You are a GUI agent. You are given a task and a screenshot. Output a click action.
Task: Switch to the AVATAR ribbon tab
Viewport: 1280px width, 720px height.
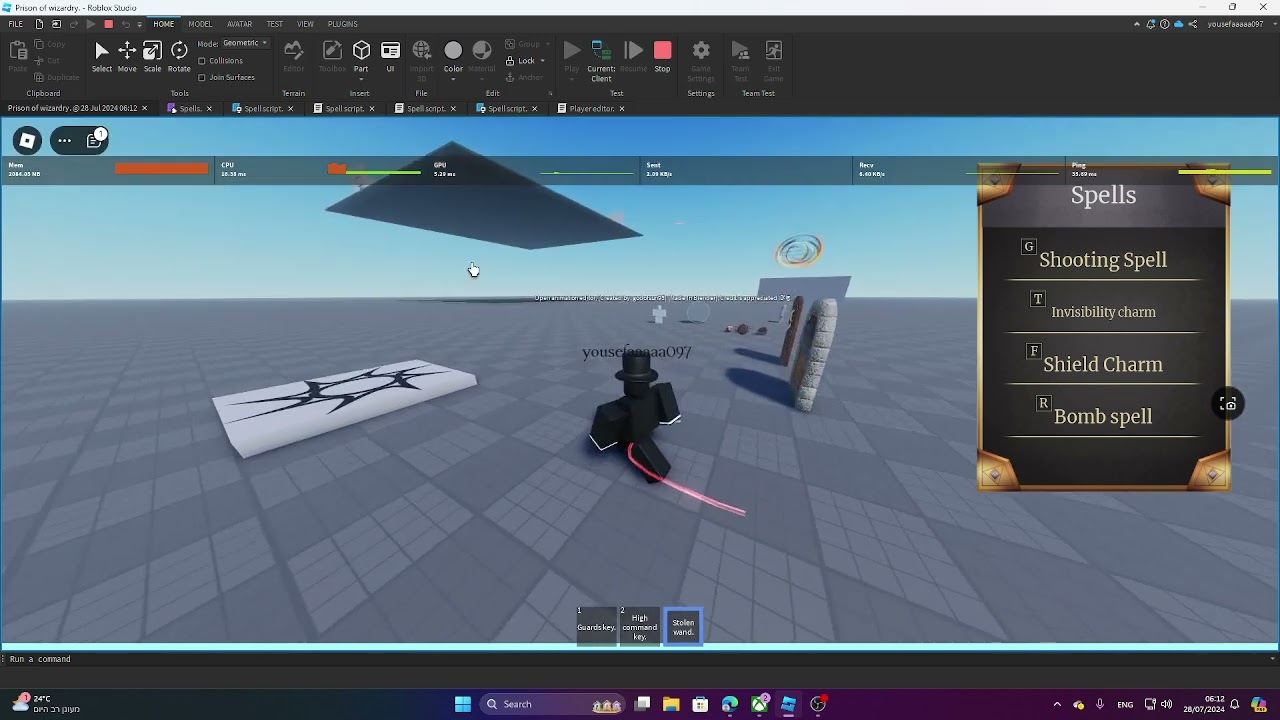[240, 24]
